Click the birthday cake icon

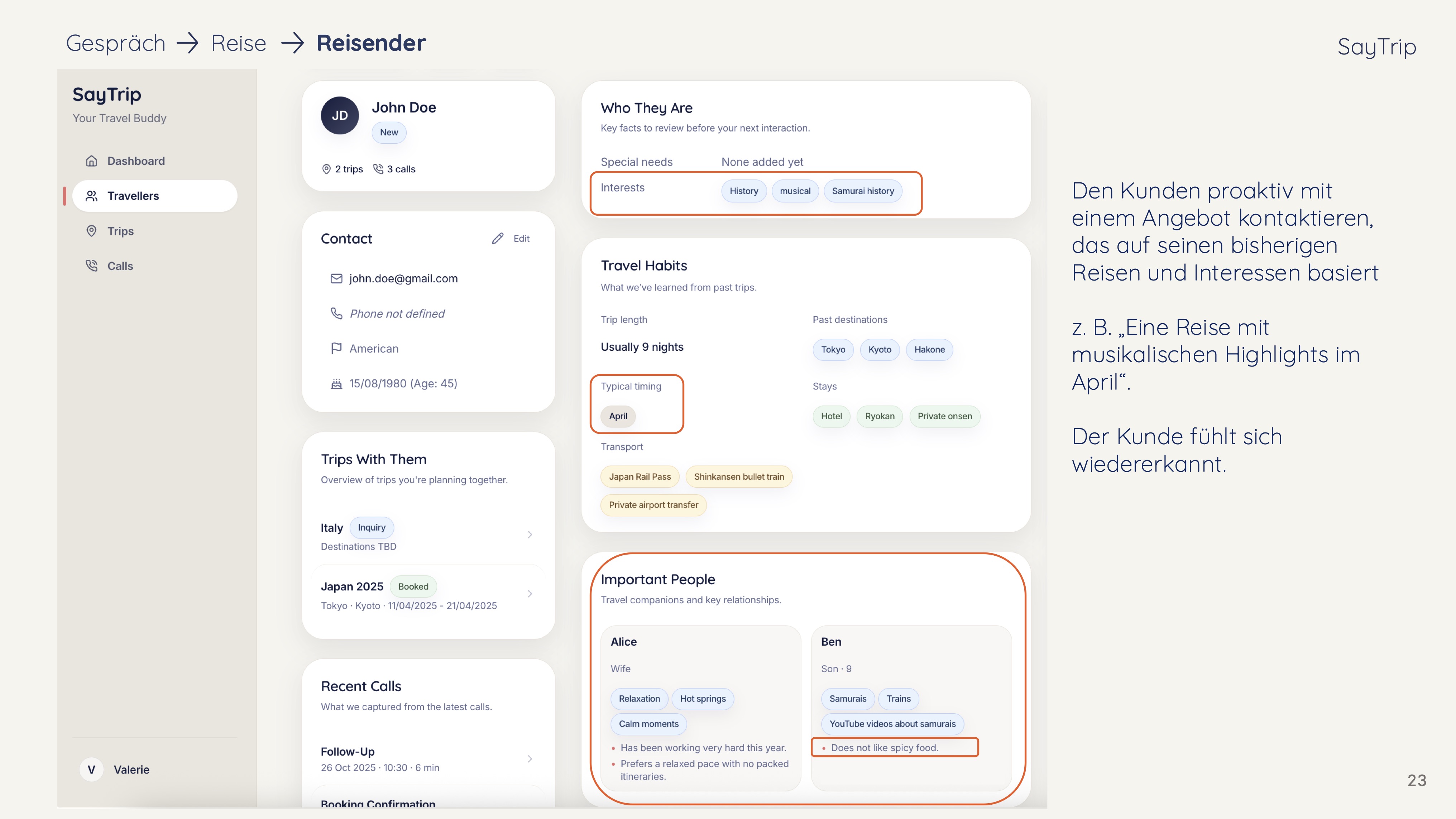click(336, 384)
